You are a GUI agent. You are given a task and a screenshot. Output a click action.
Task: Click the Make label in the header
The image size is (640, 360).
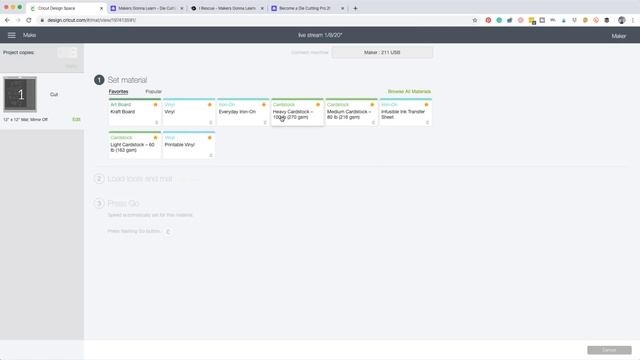29,36
